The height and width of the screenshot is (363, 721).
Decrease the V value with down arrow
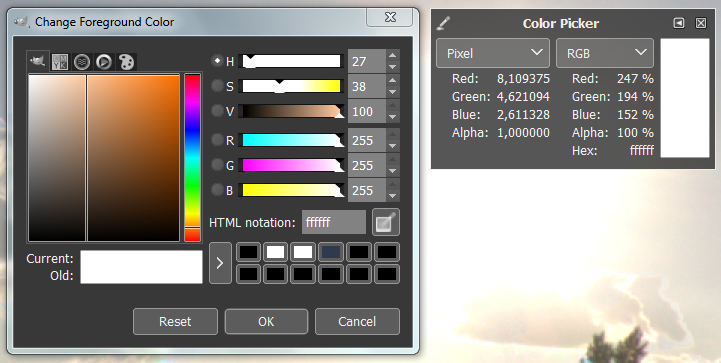(392, 117)
